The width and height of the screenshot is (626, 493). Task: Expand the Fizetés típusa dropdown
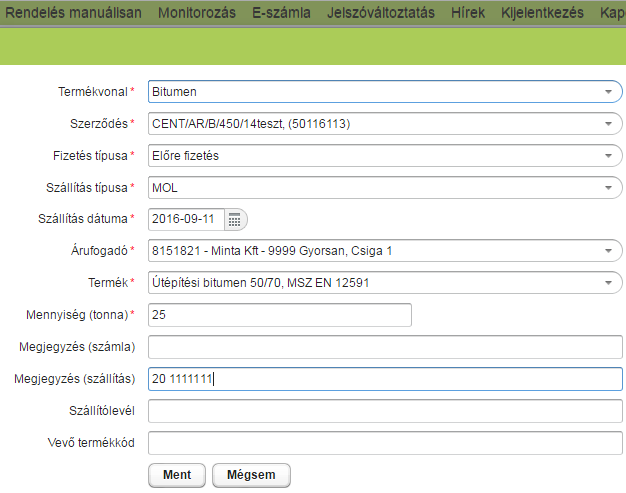pyautogui.click(x=385, y=156)
